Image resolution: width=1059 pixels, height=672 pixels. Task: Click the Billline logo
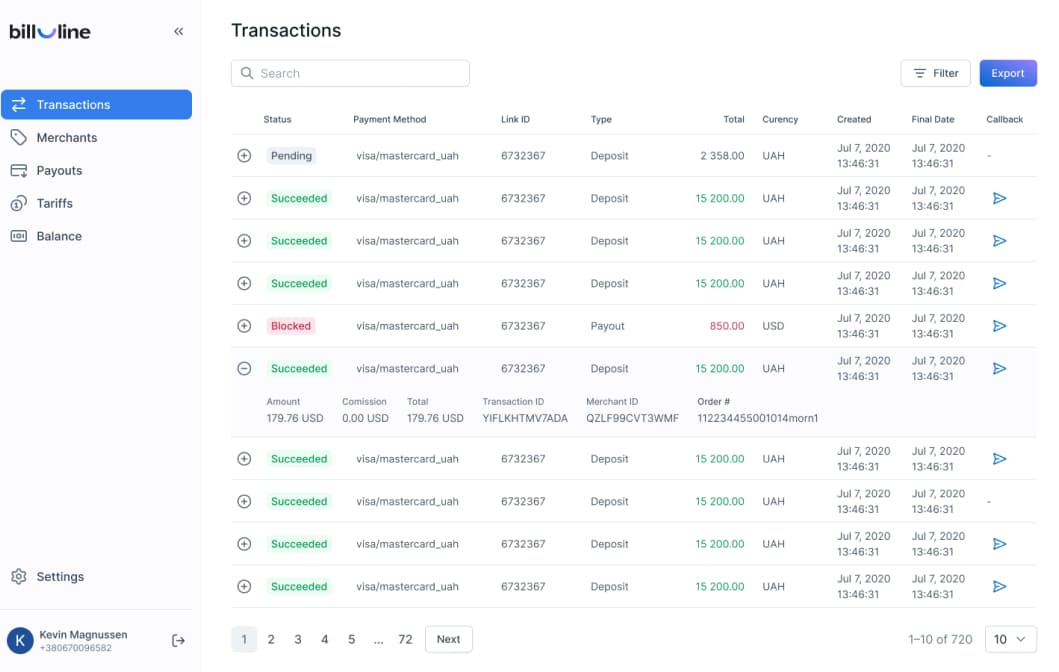pos(50,32)
